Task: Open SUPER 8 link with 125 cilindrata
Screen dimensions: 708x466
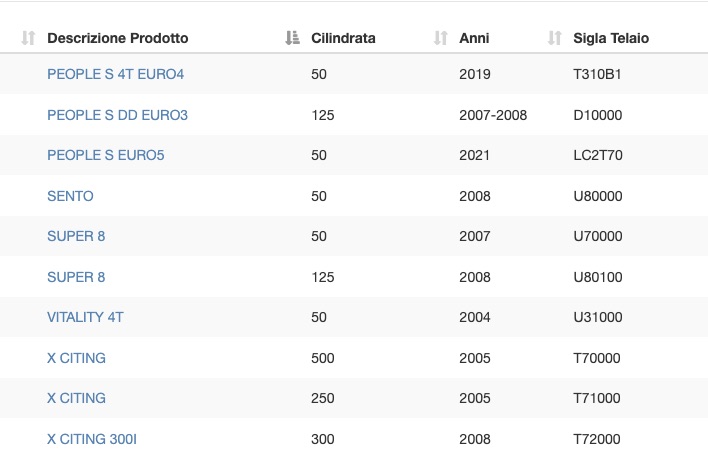Action: 76,277
